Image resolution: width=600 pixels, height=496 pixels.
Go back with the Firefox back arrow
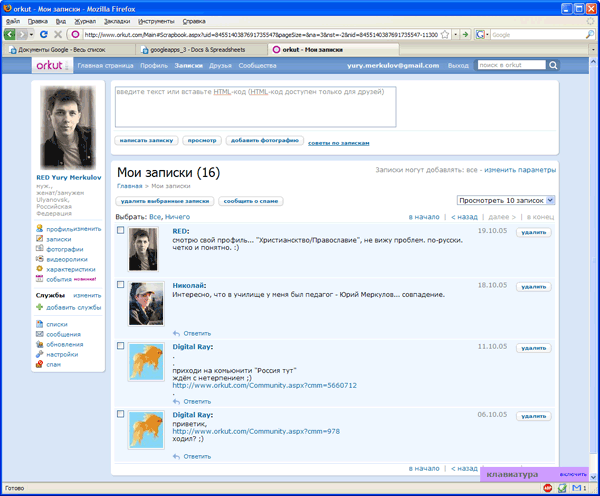coord(10,34)
